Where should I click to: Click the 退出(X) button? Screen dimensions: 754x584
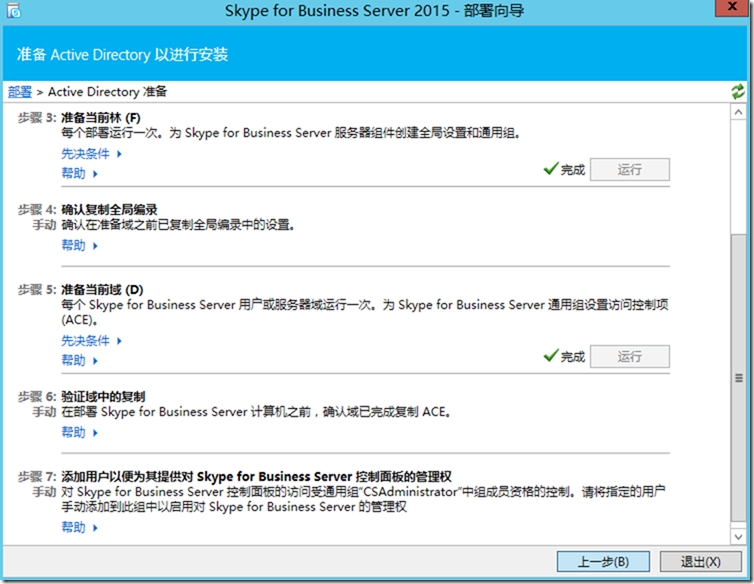click(x=700, y=561)
